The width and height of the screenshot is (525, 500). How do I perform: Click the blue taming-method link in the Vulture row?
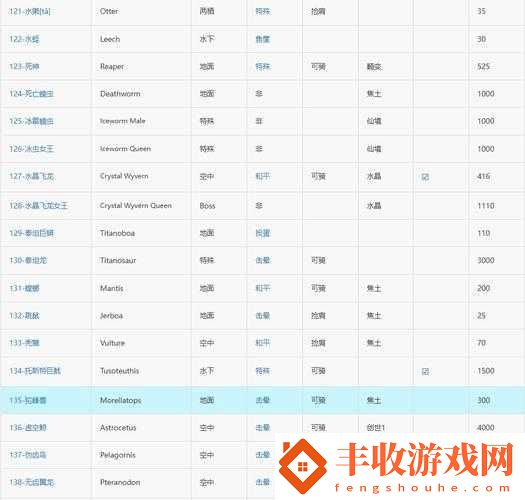pyautogui.click(x=263, y=343)
